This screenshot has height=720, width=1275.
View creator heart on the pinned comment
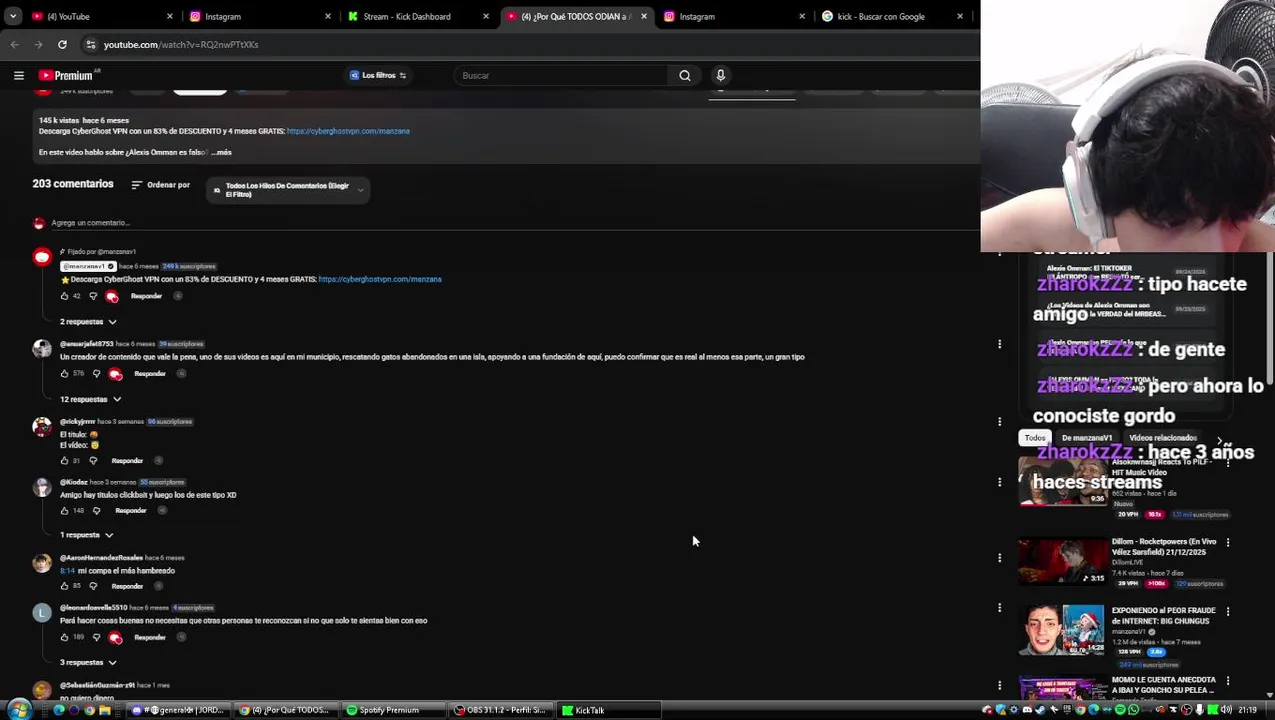coord(112,296)
